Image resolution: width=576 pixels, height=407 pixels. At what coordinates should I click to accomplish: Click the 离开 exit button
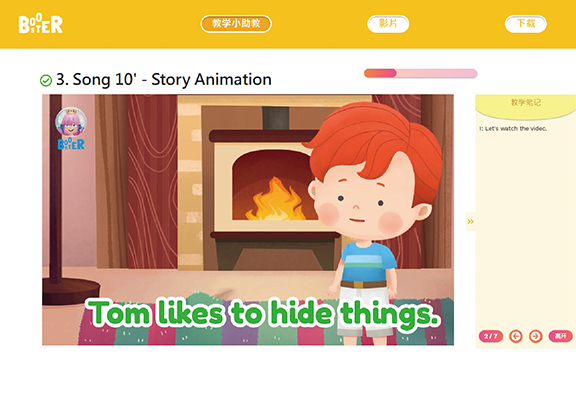coord(561,336)
